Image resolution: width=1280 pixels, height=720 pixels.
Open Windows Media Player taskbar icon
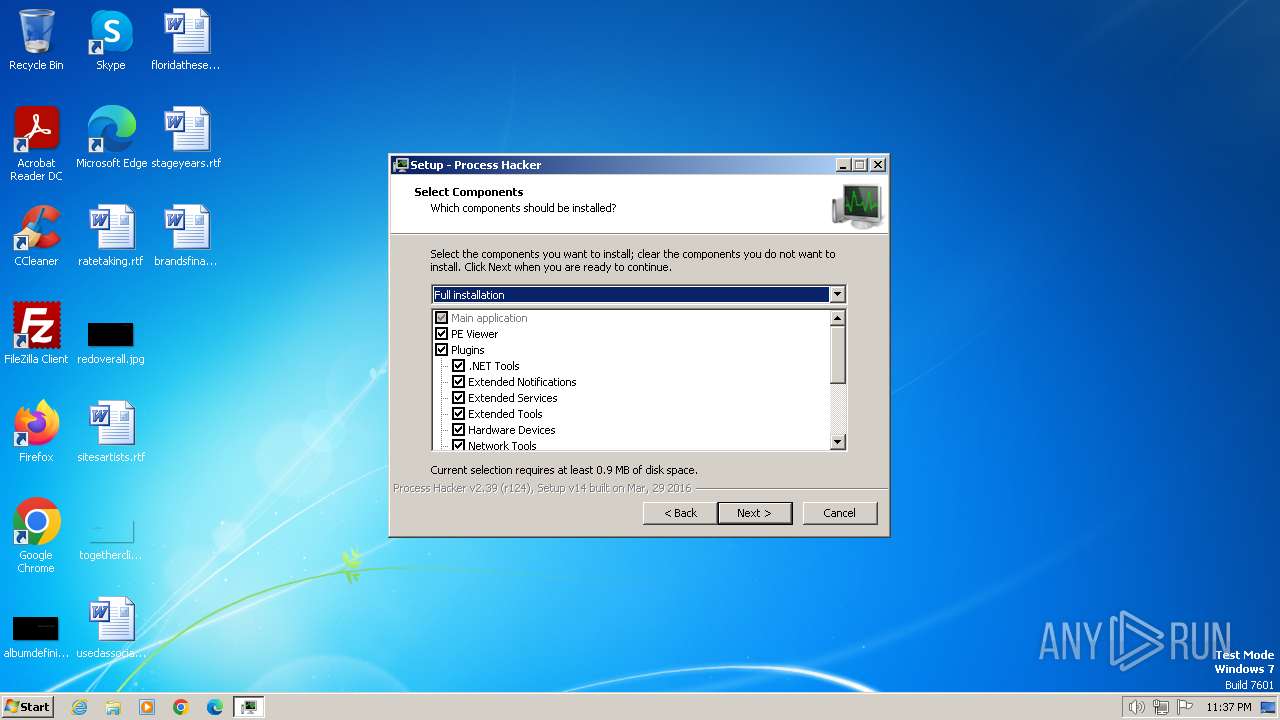[x=147, y=707]
